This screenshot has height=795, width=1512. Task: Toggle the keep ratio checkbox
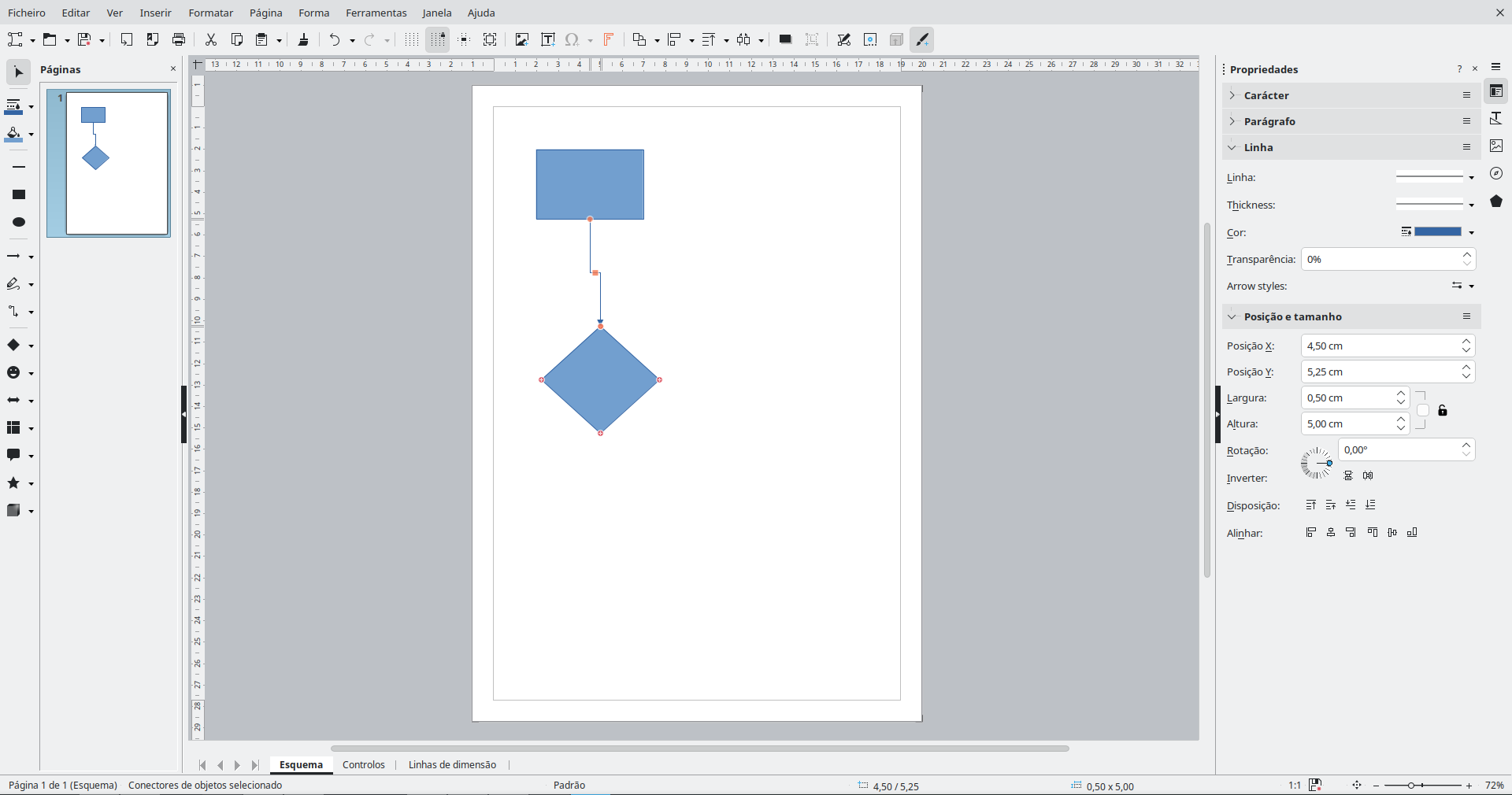coord(1422,410)
